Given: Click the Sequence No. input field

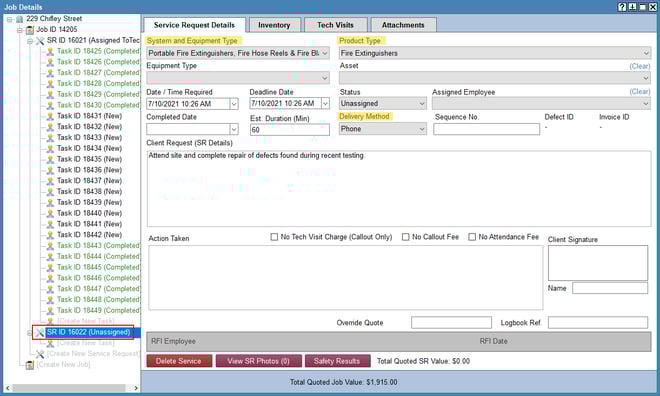Looking at the screenshot, I should click(x=486, y=129).
